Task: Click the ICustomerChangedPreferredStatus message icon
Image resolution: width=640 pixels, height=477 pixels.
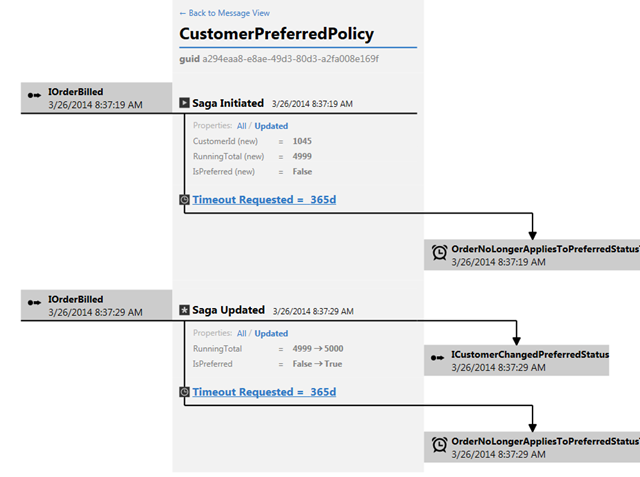Action: coord(437,358)
